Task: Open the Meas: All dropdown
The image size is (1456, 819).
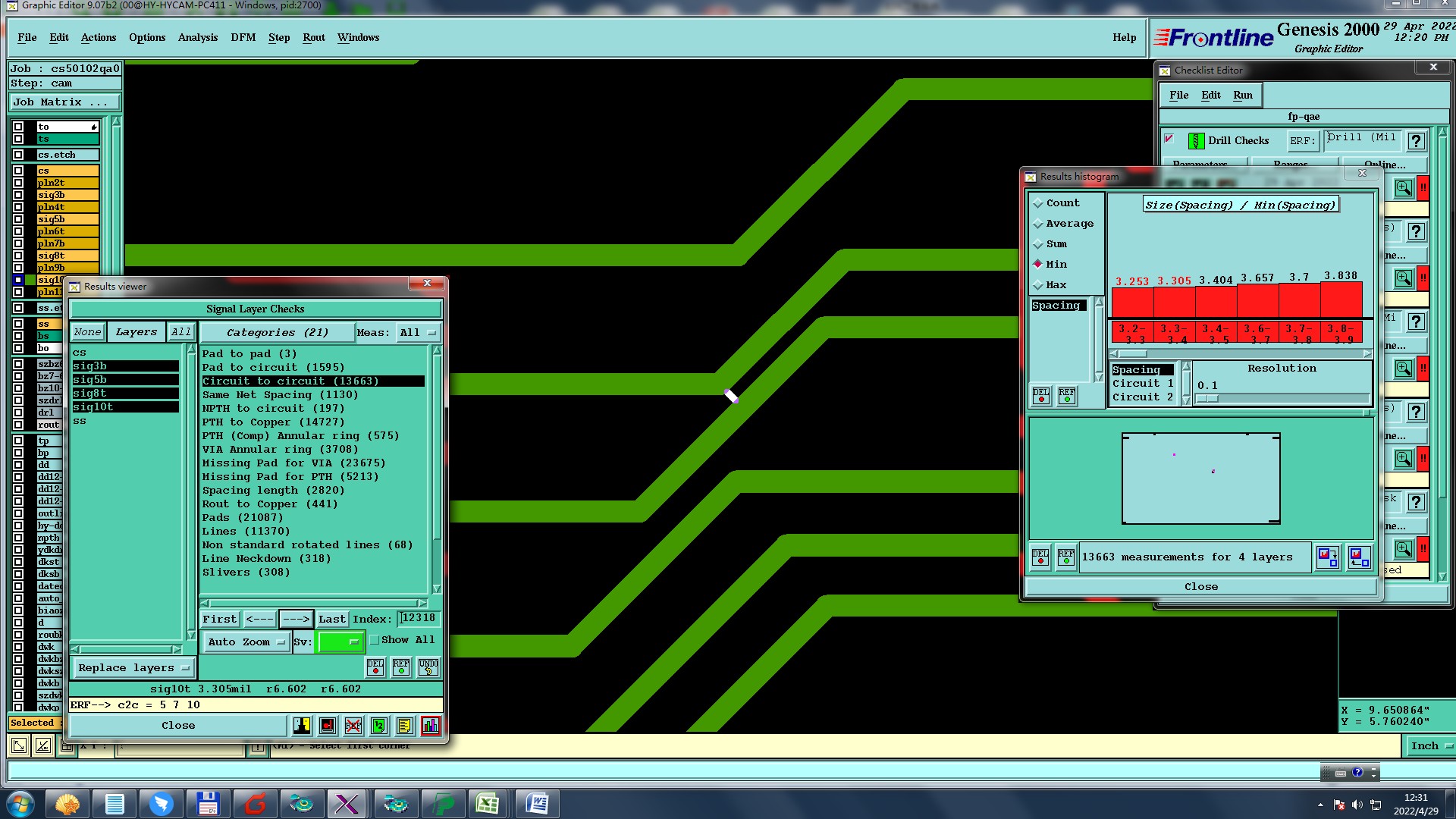Action: pos(419,332)
